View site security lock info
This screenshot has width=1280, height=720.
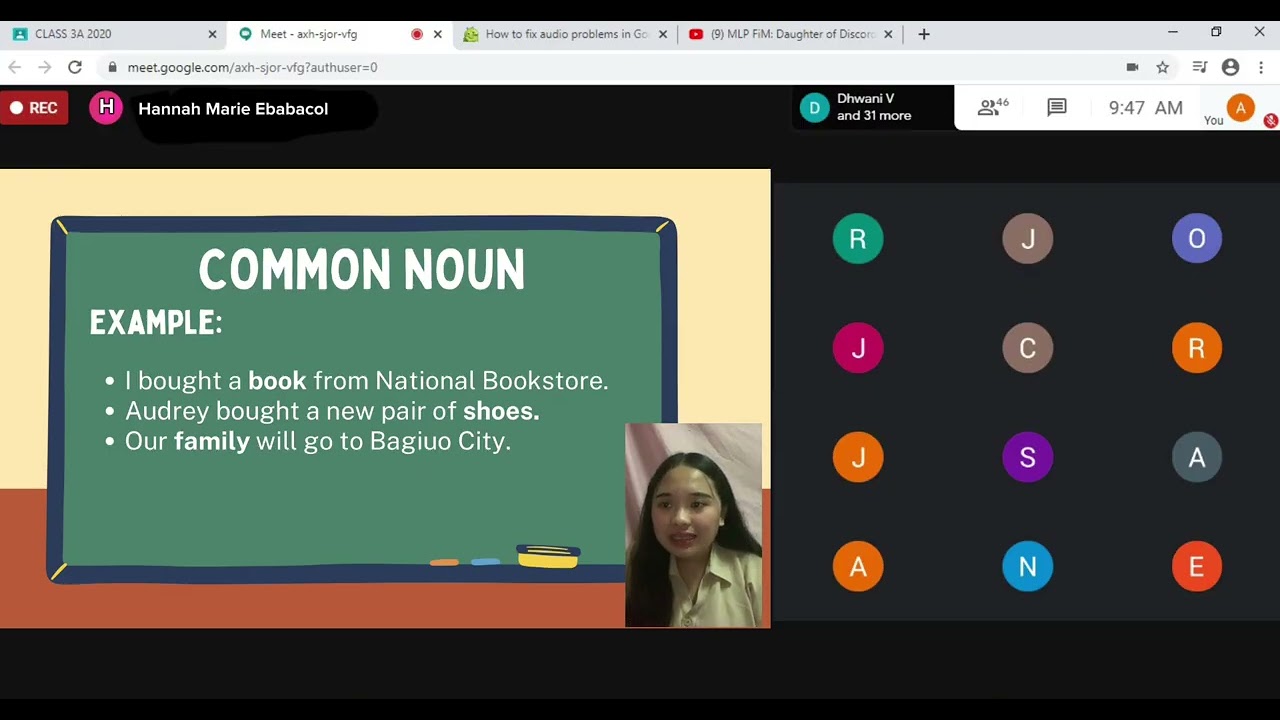click(113, 67)
